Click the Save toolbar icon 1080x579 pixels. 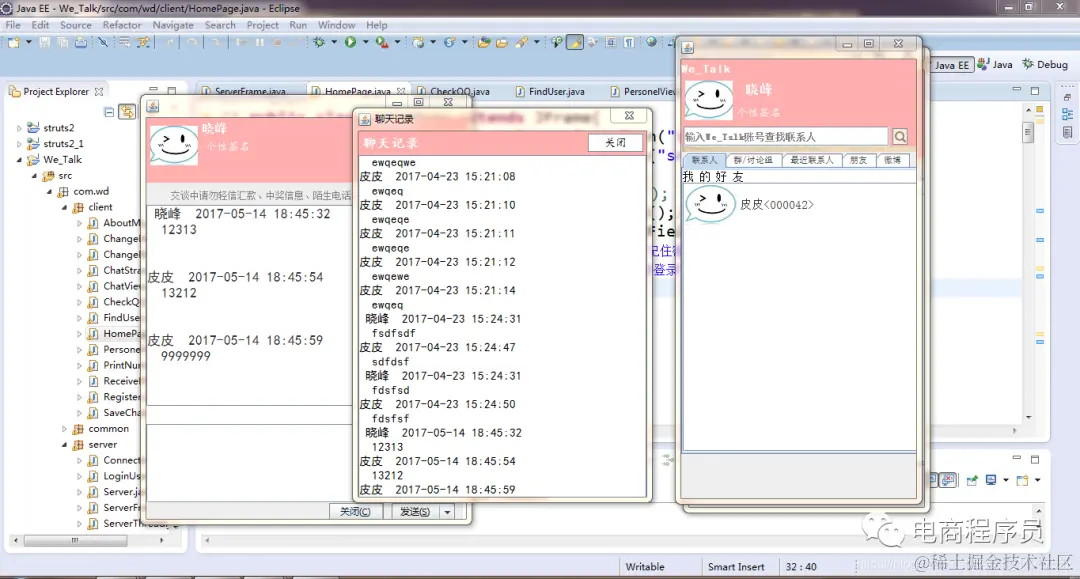(44, 43)
